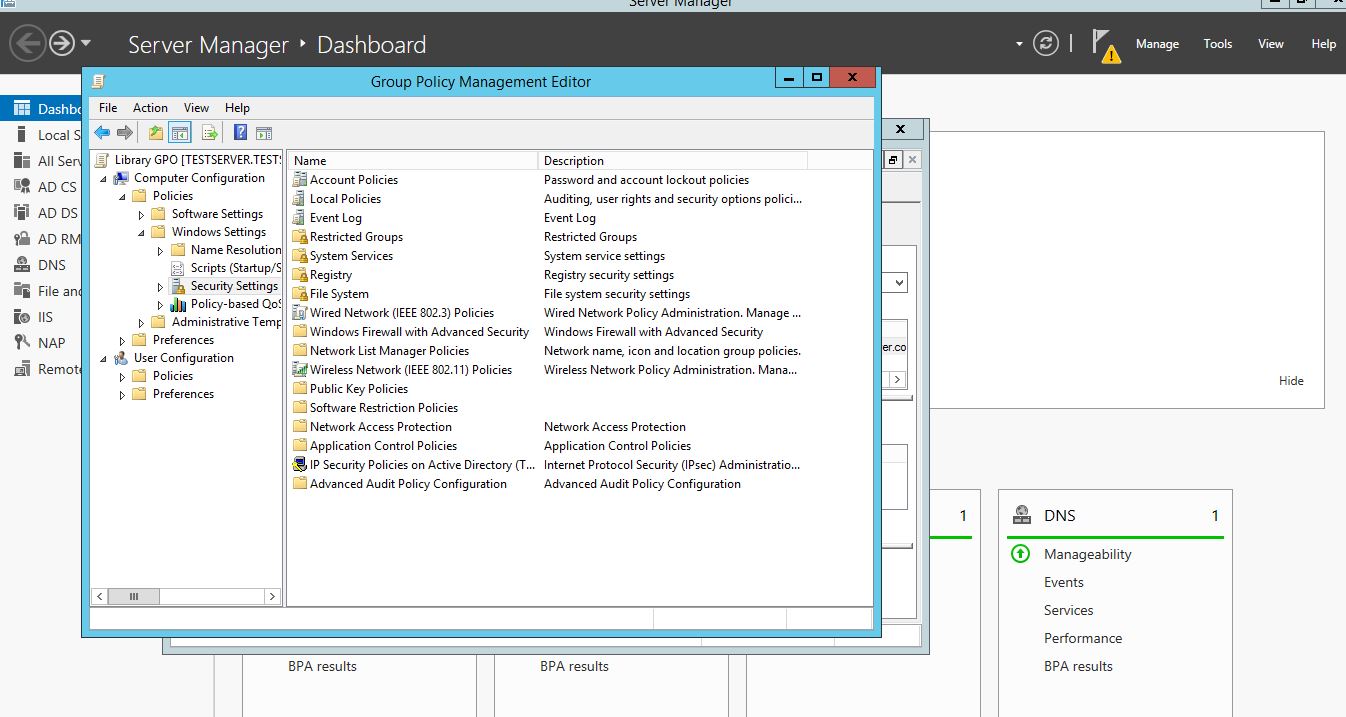The height and width of the screenshot is (717, 1346).
Task: Open Manageability in the DNS tile
Action: click(1088, 554)
